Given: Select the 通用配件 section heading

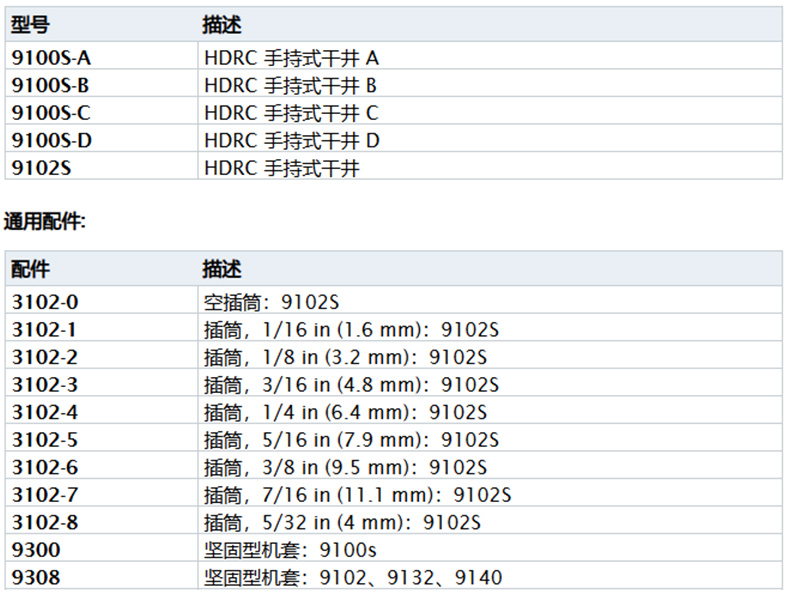Looking at the screenshot, I should (x=45, y=221).
